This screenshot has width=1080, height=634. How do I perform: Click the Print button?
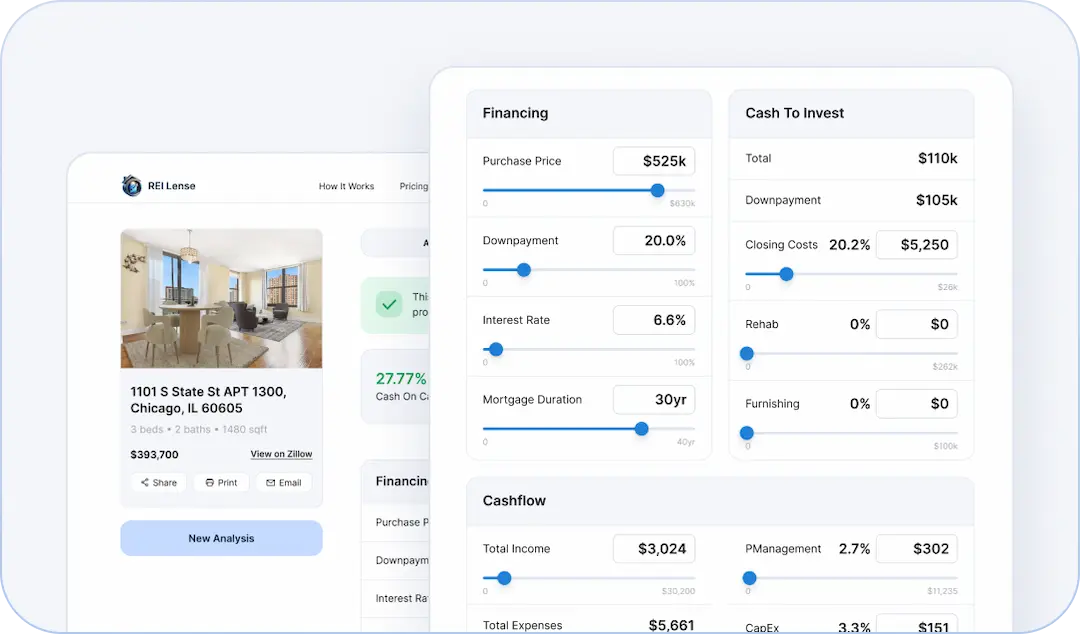click(221, 483)
